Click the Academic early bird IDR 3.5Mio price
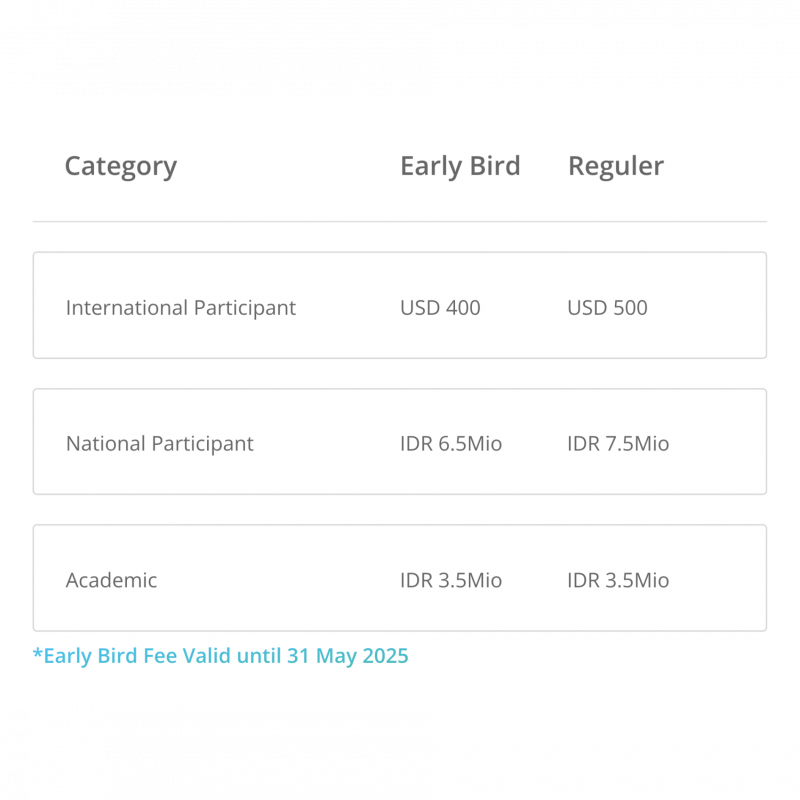The height and width of the screenshot is (800, 800). click(451, 580)
